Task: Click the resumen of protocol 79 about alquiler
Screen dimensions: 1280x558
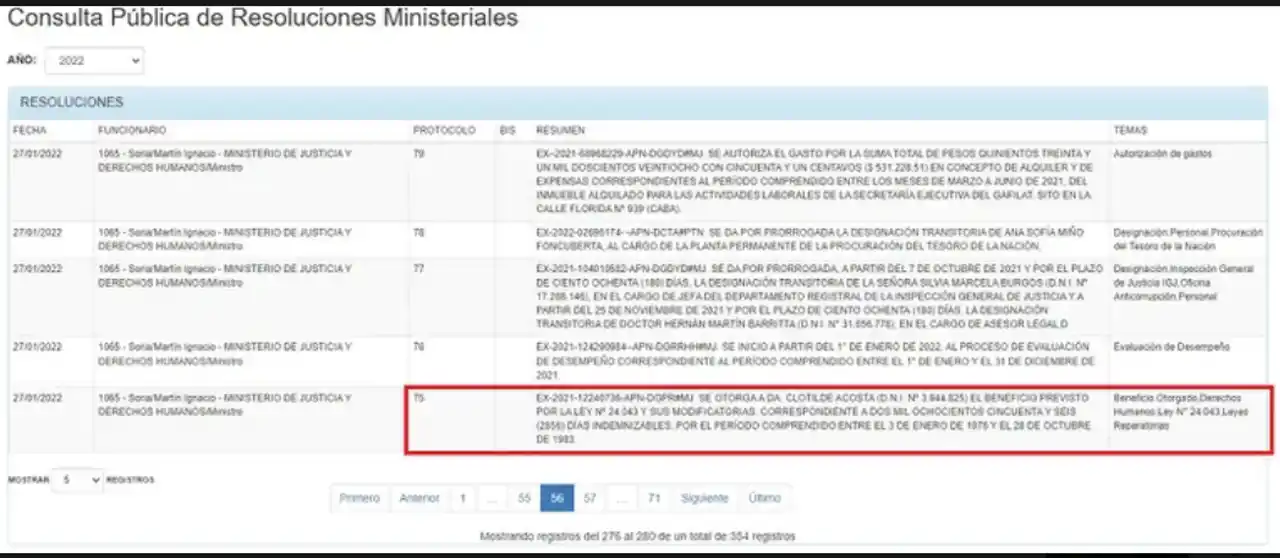Action: [818, 182]
